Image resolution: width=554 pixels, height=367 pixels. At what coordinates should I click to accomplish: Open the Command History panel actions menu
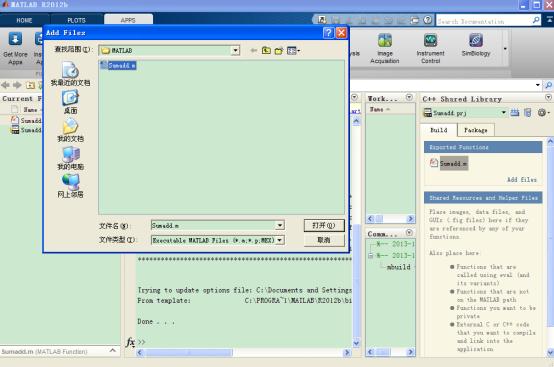click(409, 232)
